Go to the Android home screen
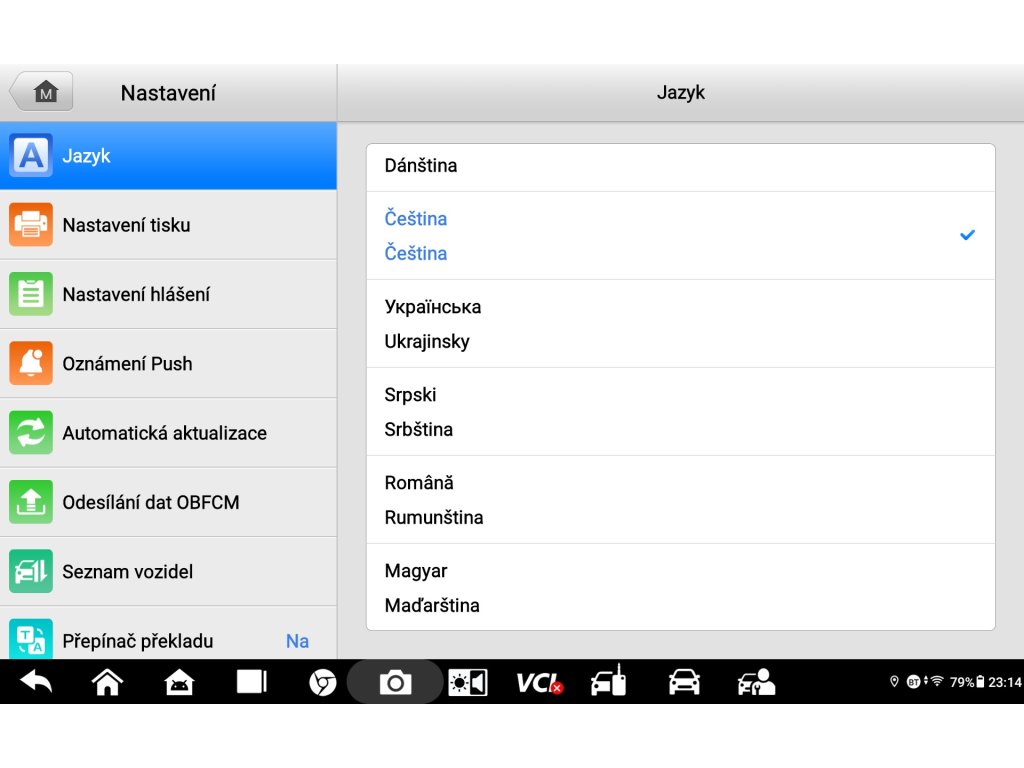 [107, 682]
